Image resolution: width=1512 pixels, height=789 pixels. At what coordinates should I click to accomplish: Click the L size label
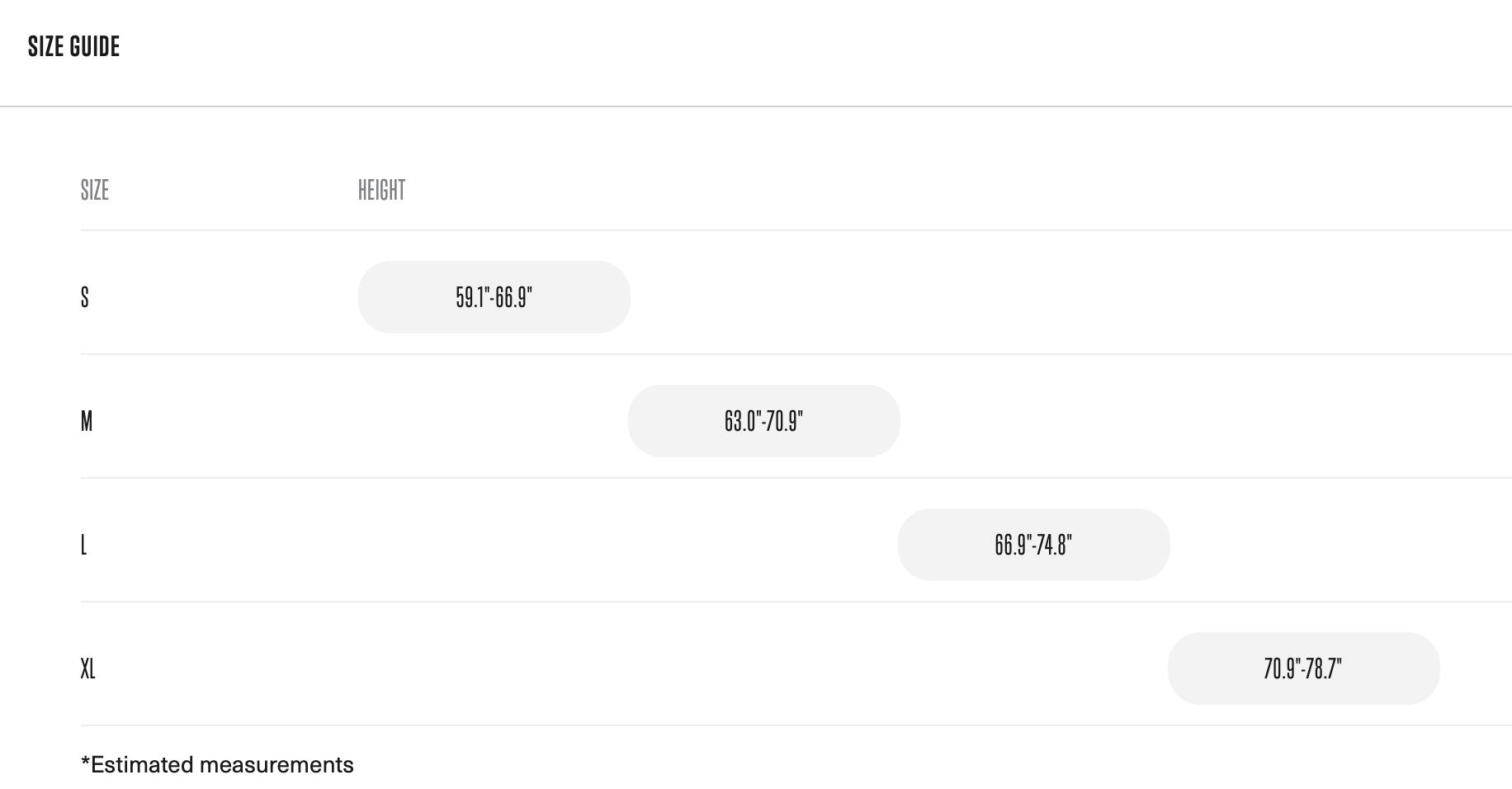pyautogui.click(x=84, y=545)
